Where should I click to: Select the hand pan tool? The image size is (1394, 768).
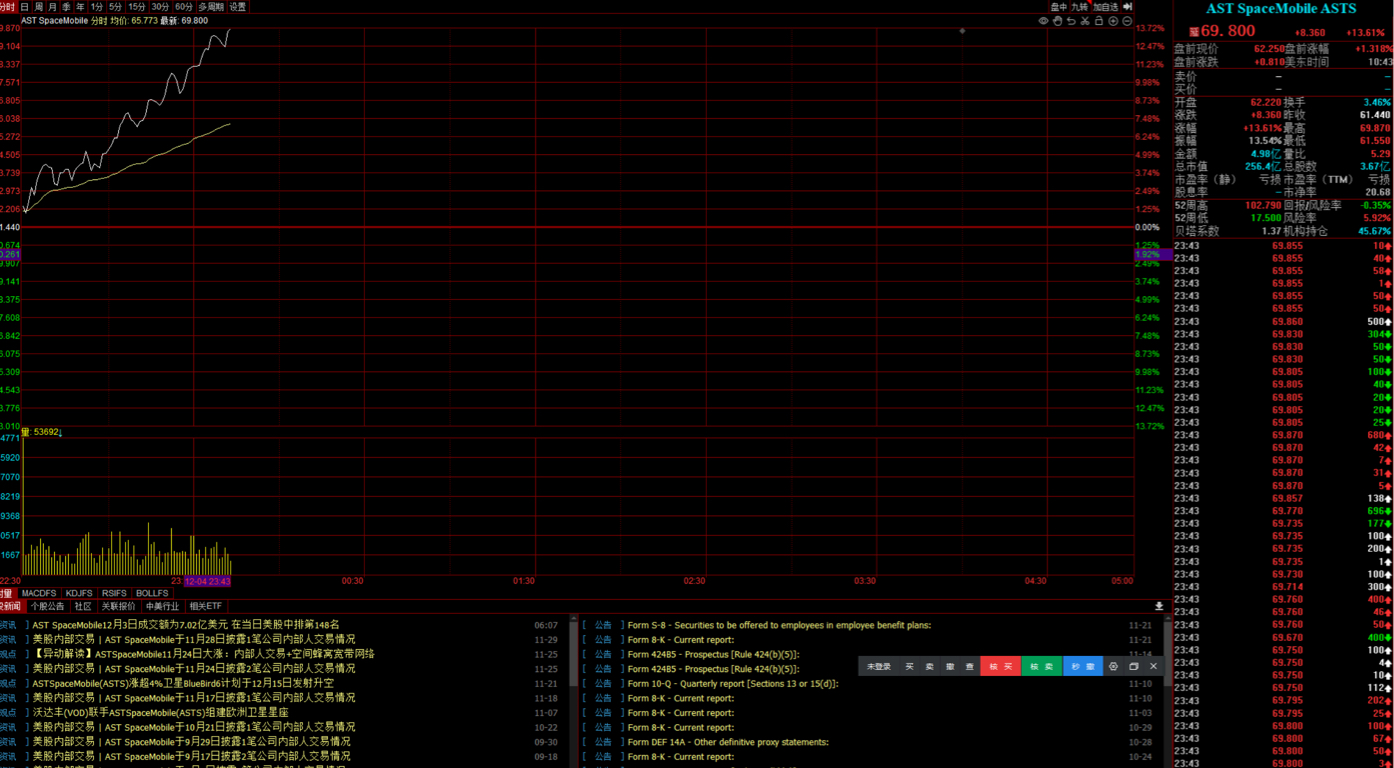click(x=1057, y=21)
